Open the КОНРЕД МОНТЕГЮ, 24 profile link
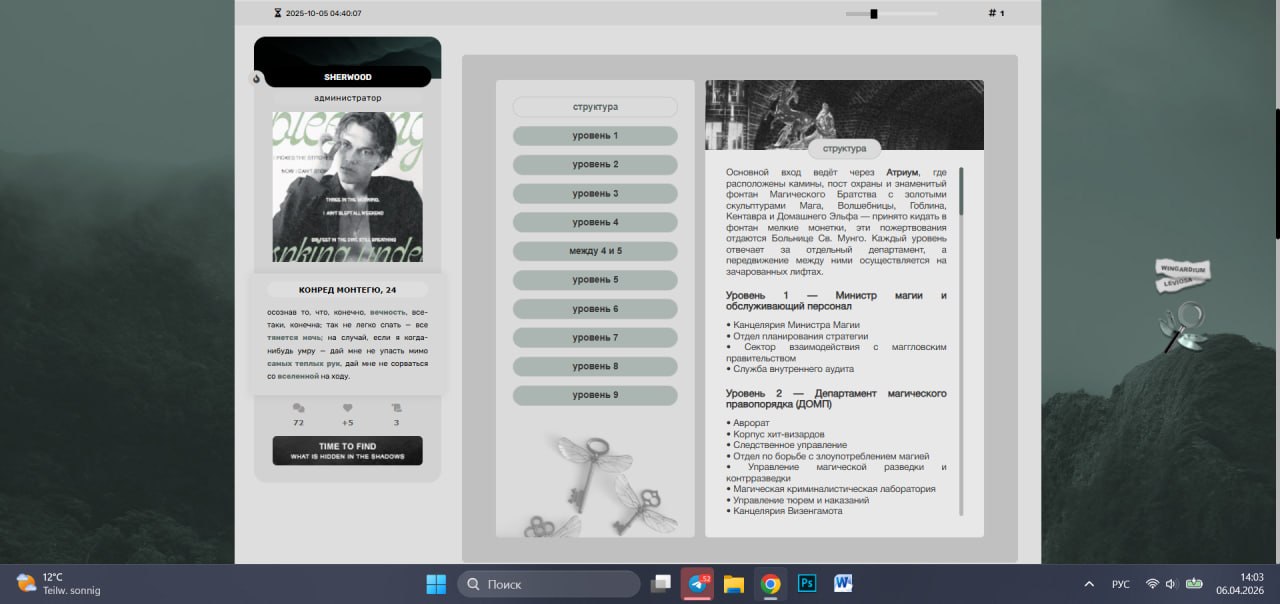 (346, 289)
